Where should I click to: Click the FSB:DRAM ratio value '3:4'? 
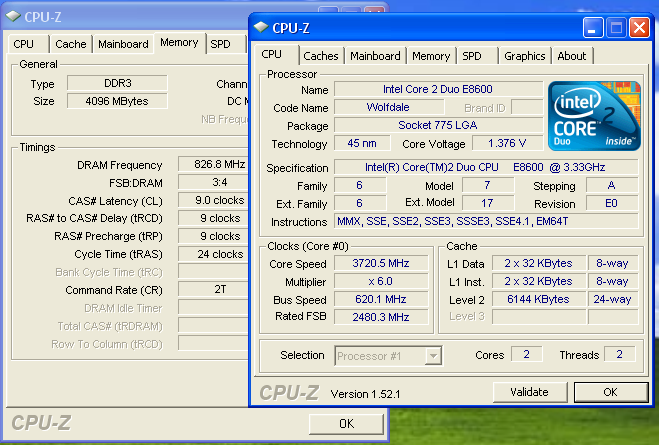tap(214, 182)
